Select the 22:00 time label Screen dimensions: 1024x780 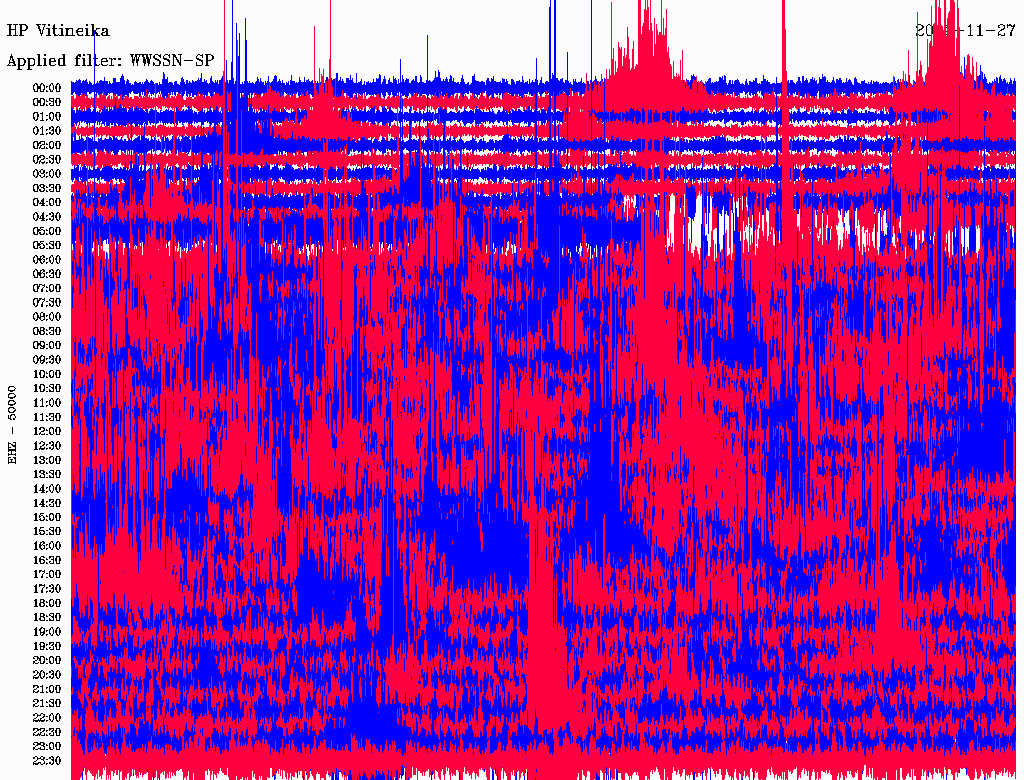[x=47, y=718]
